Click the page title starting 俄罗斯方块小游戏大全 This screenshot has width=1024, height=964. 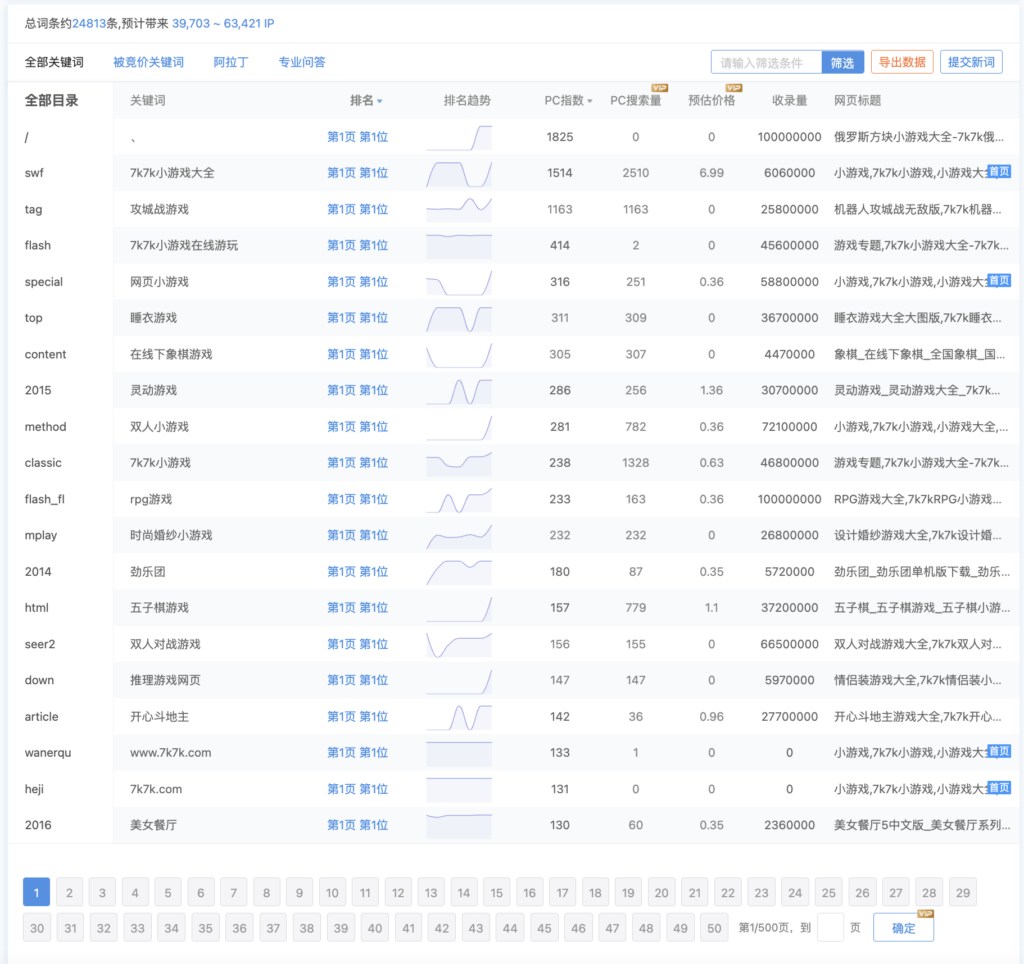pyautogui.click(x=918, y=137)
